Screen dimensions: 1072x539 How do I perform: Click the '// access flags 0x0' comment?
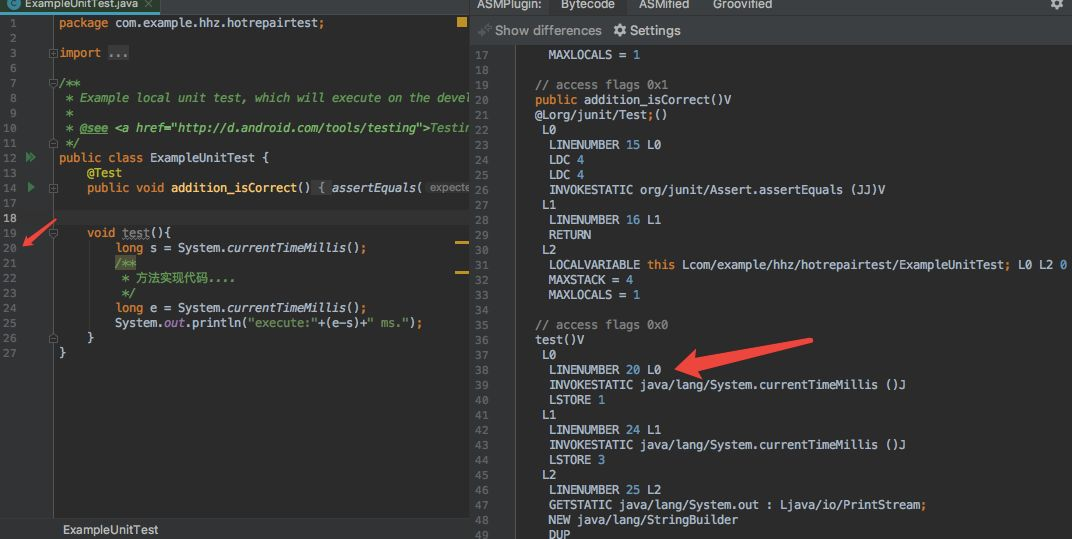point(601,325)
